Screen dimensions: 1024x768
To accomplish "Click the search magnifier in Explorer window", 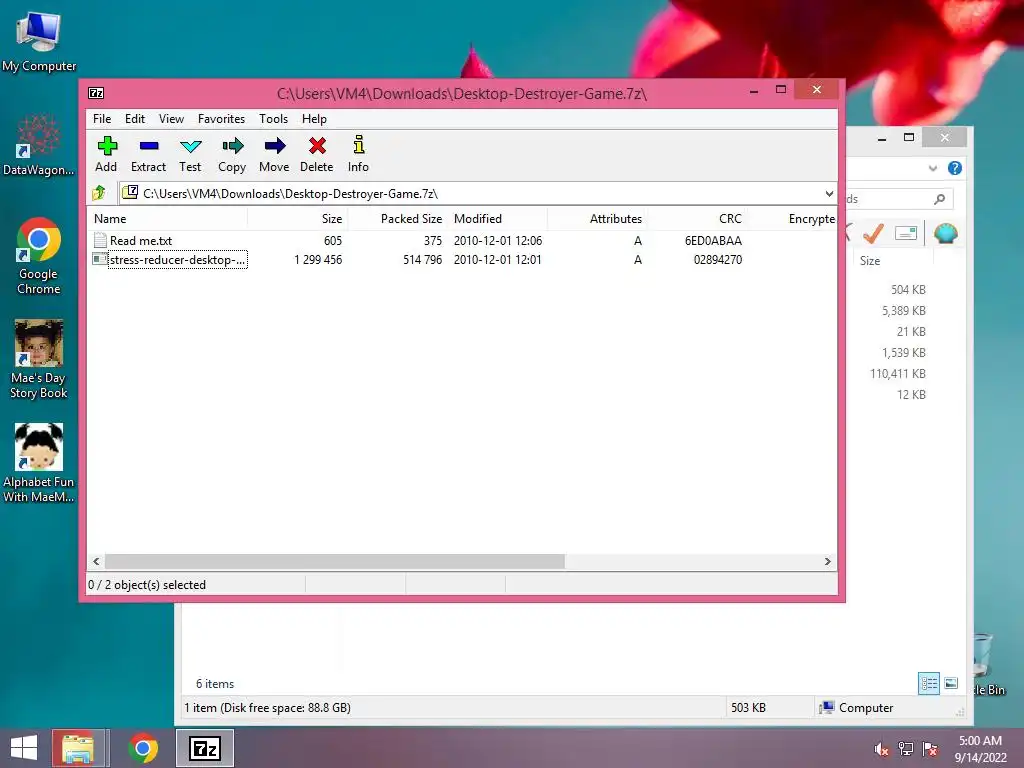I will tap(939, 199).
